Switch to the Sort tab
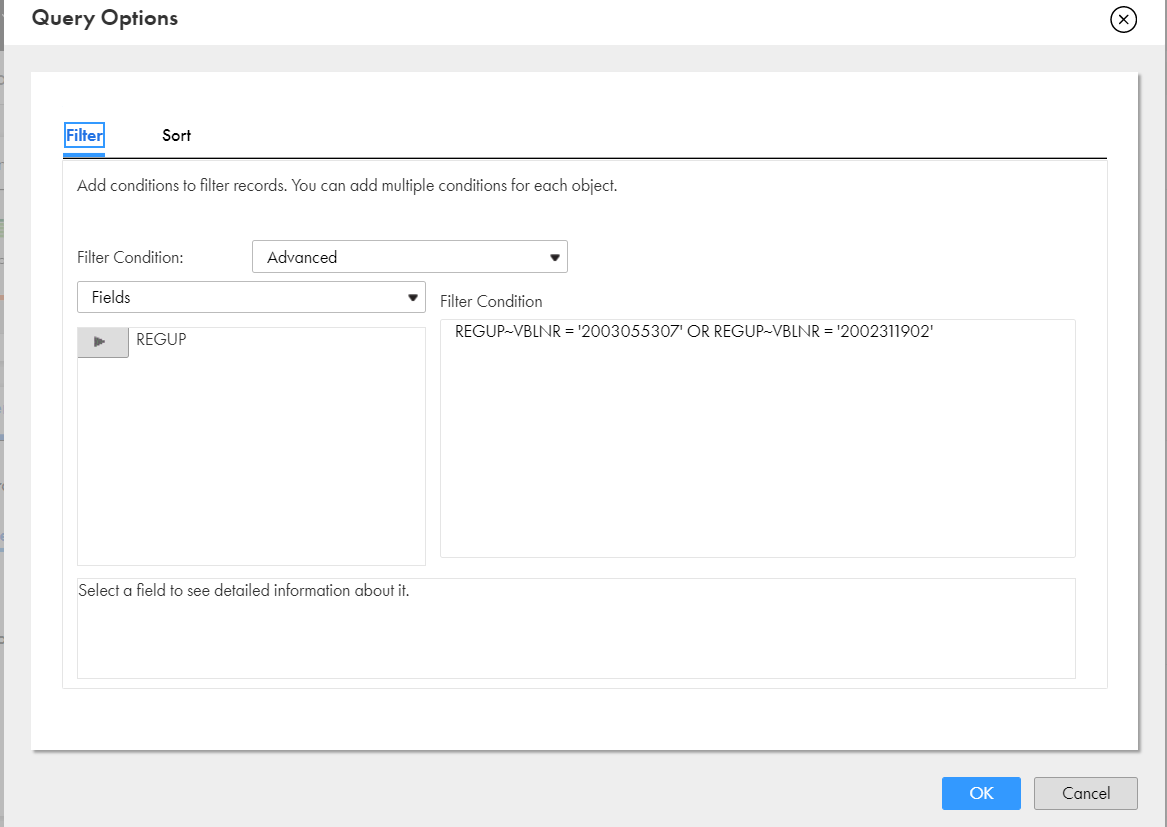 pos(176,135)
